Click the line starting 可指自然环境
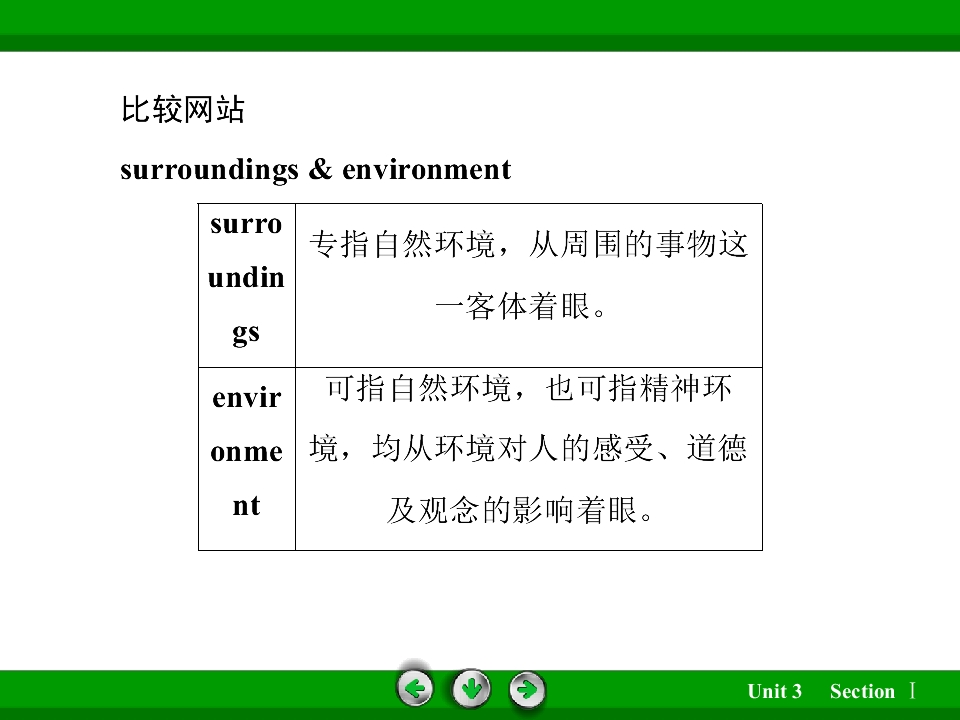This screenshot has width=960, height=720. tap(528, 388)
